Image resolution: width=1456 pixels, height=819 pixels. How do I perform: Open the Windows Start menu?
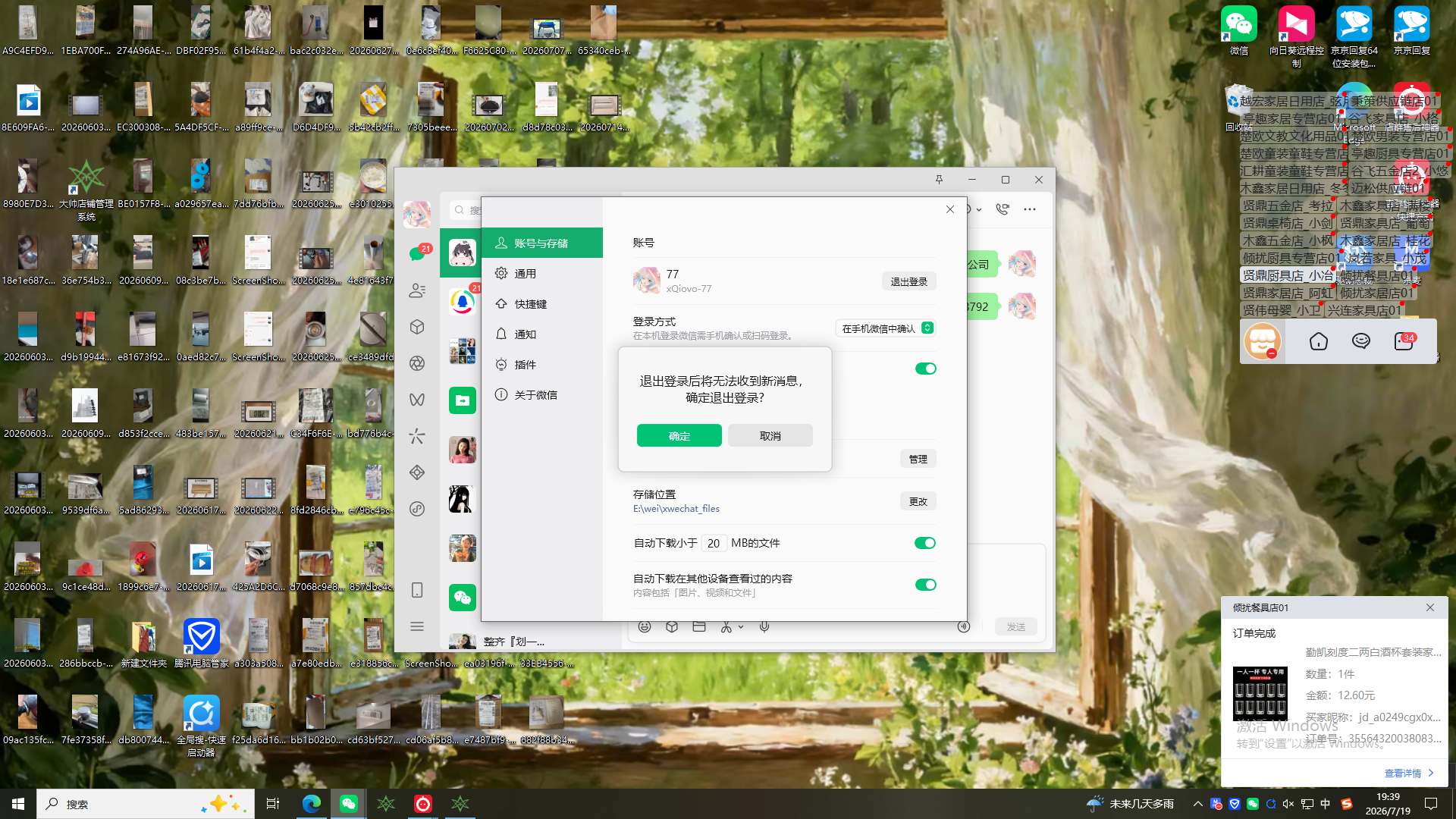pos(18,804)
